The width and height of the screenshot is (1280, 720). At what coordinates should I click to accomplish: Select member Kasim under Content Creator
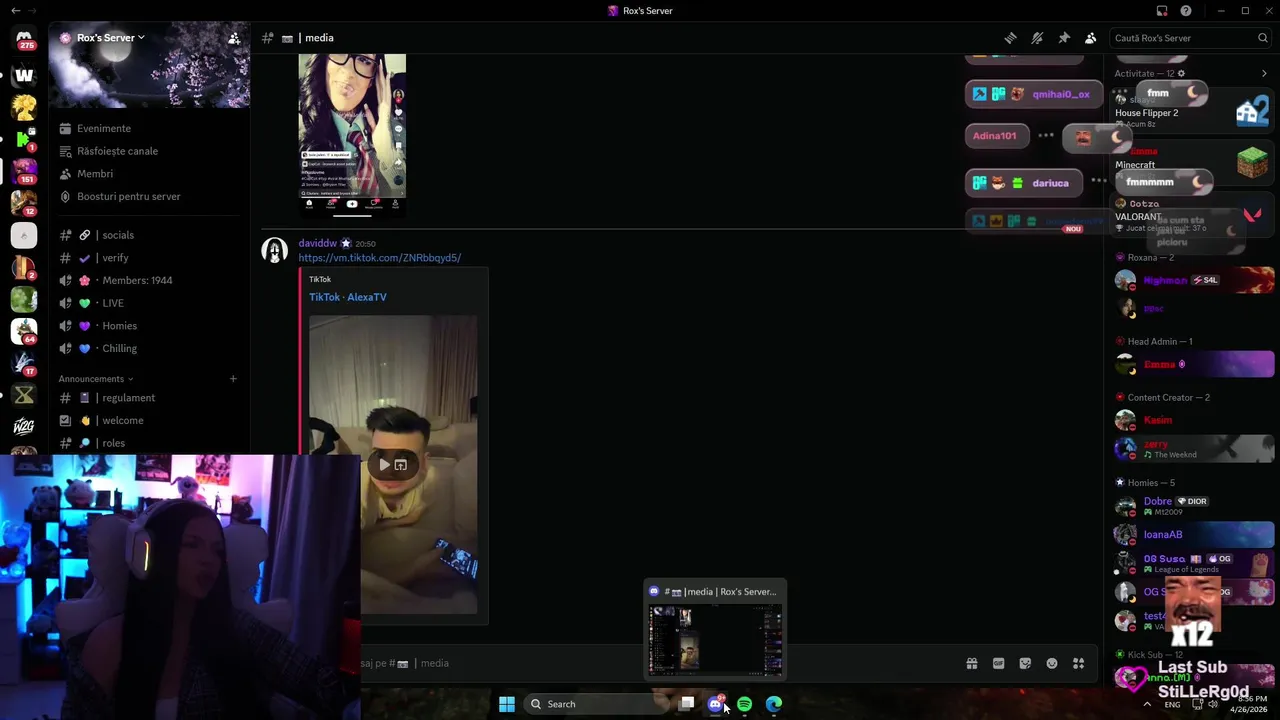tap(1194, 420)
